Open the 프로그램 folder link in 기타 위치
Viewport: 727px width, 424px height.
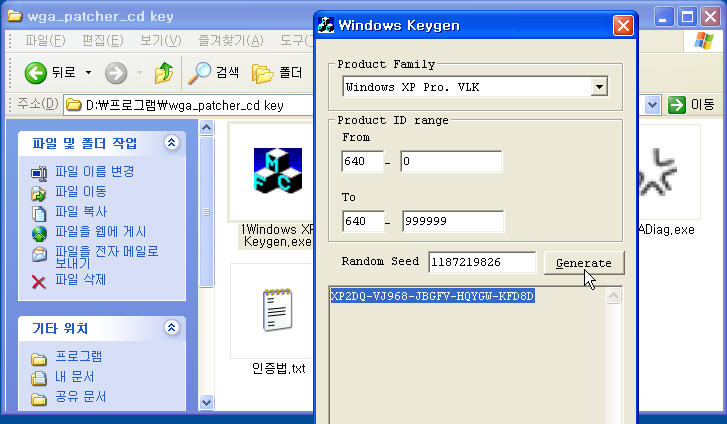78,356
